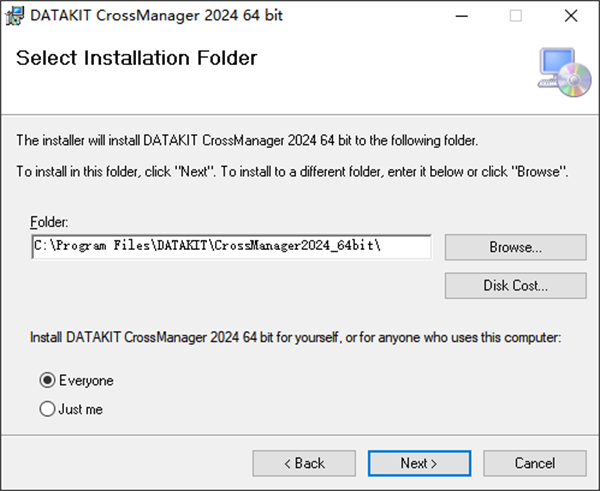Go back with the "< Back" button

[304, 463]
